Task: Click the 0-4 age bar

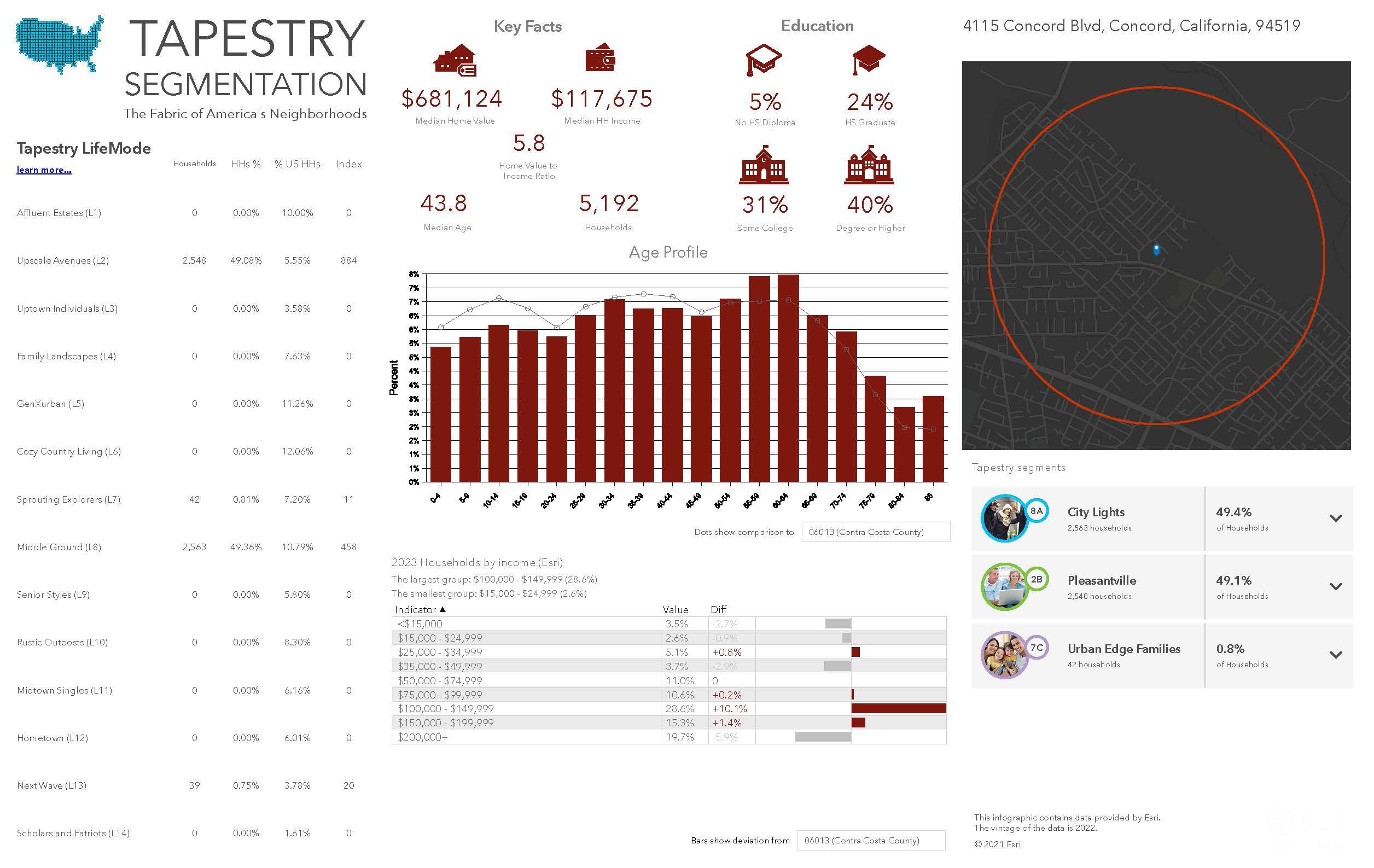Action: (440, 415)
